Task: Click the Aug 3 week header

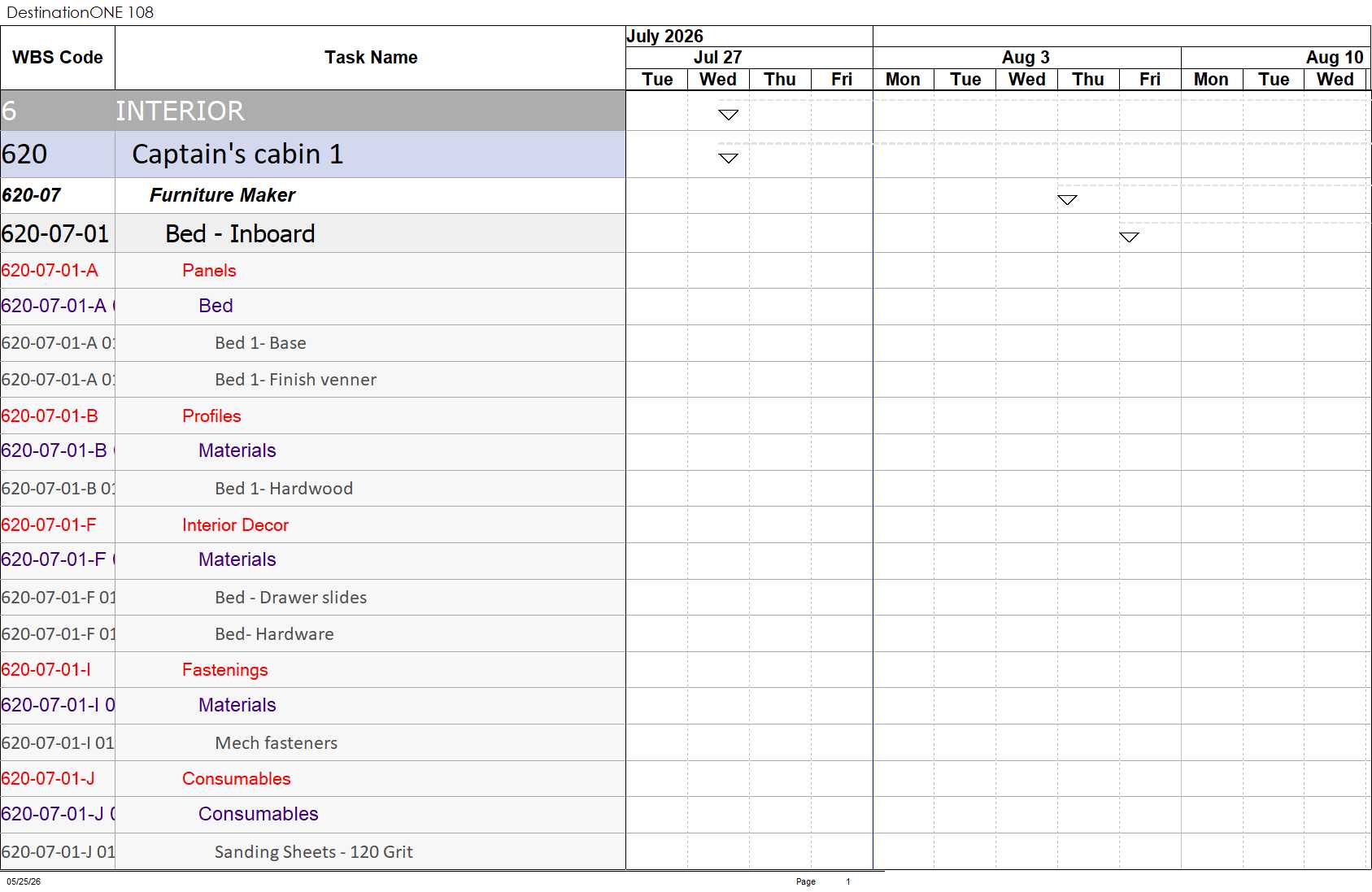Action: pos(1026,58)
